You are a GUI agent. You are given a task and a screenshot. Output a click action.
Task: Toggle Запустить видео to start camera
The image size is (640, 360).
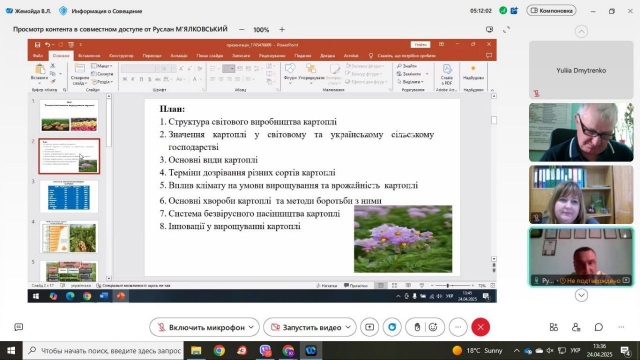pyautogui.click(x=306, y=327)
